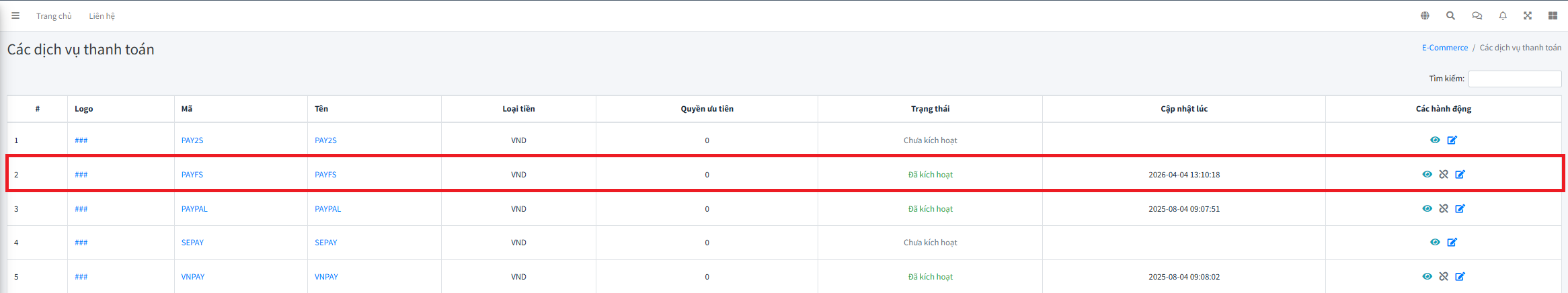Open the PAYPAL code link
Viewport: 1568px width, 293px height.
coord(194,209)
